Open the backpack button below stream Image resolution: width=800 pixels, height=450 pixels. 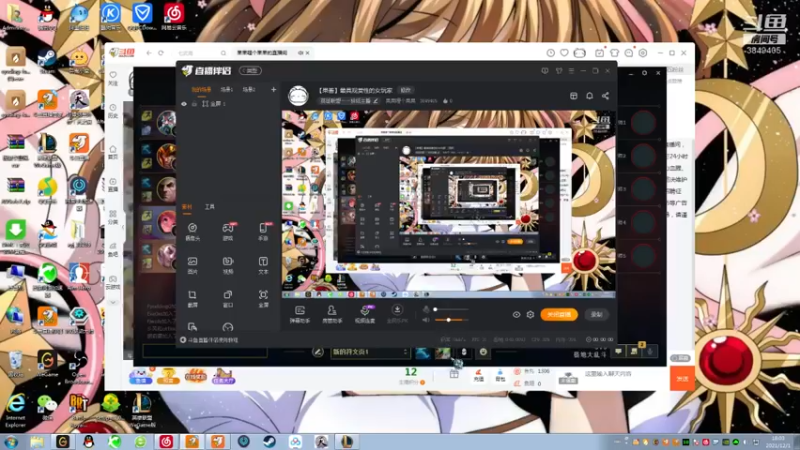[x=500, y=376]
